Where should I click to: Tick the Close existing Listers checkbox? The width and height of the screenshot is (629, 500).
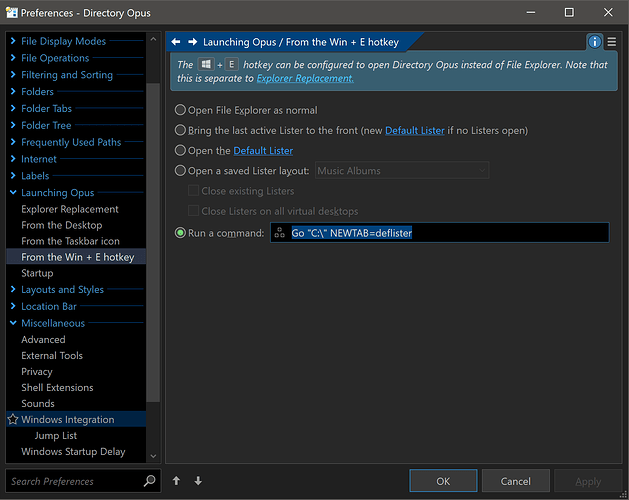coord(193,191)
